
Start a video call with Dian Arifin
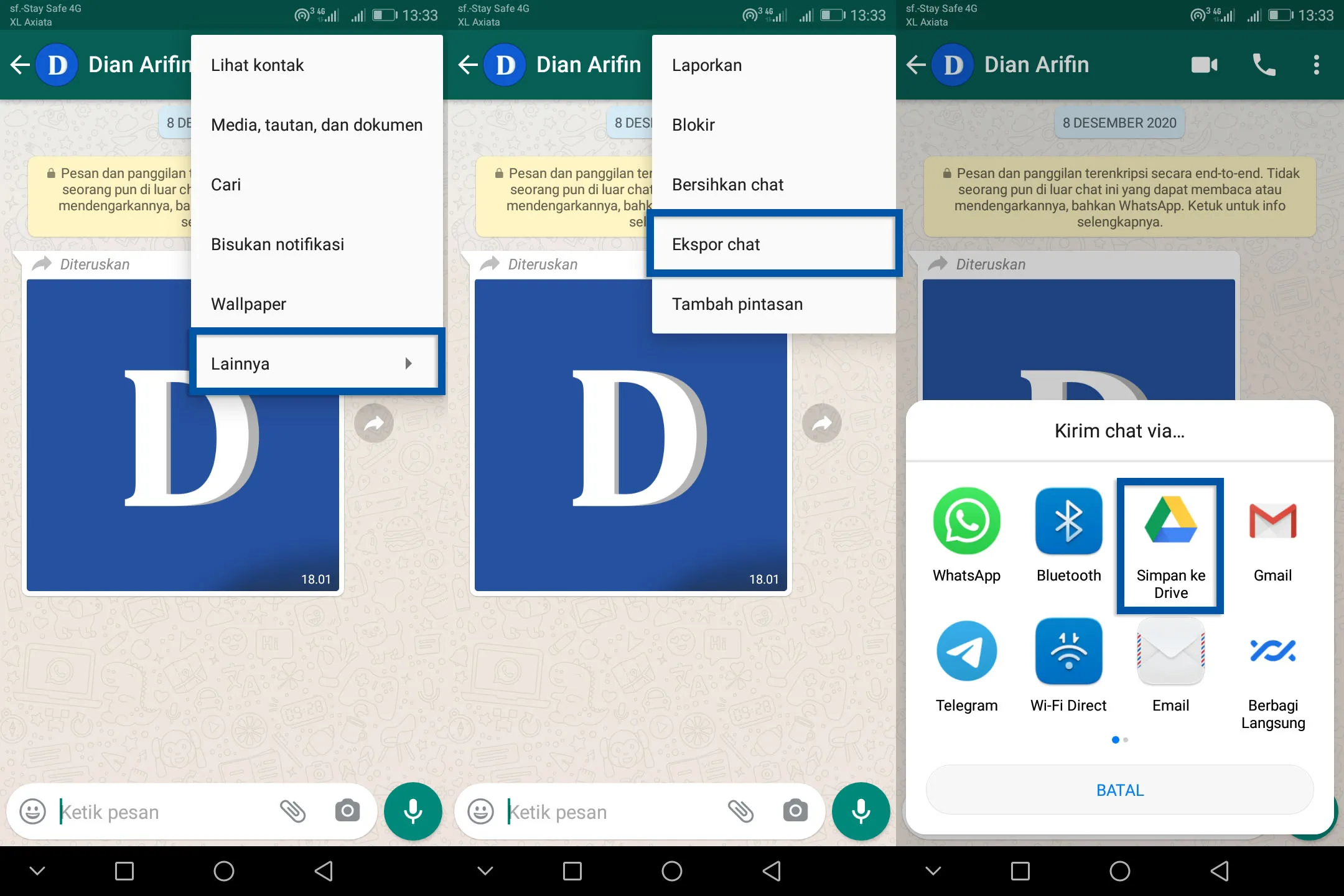click(x=1203, y=64)
